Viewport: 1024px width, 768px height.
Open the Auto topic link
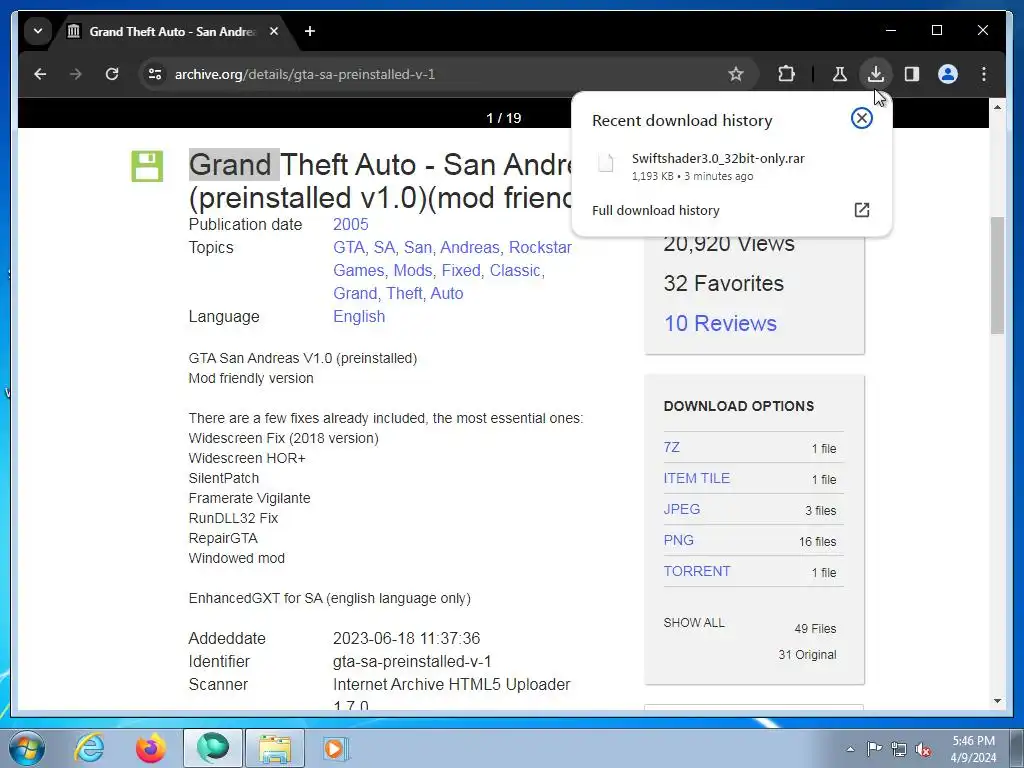point(447,293)
